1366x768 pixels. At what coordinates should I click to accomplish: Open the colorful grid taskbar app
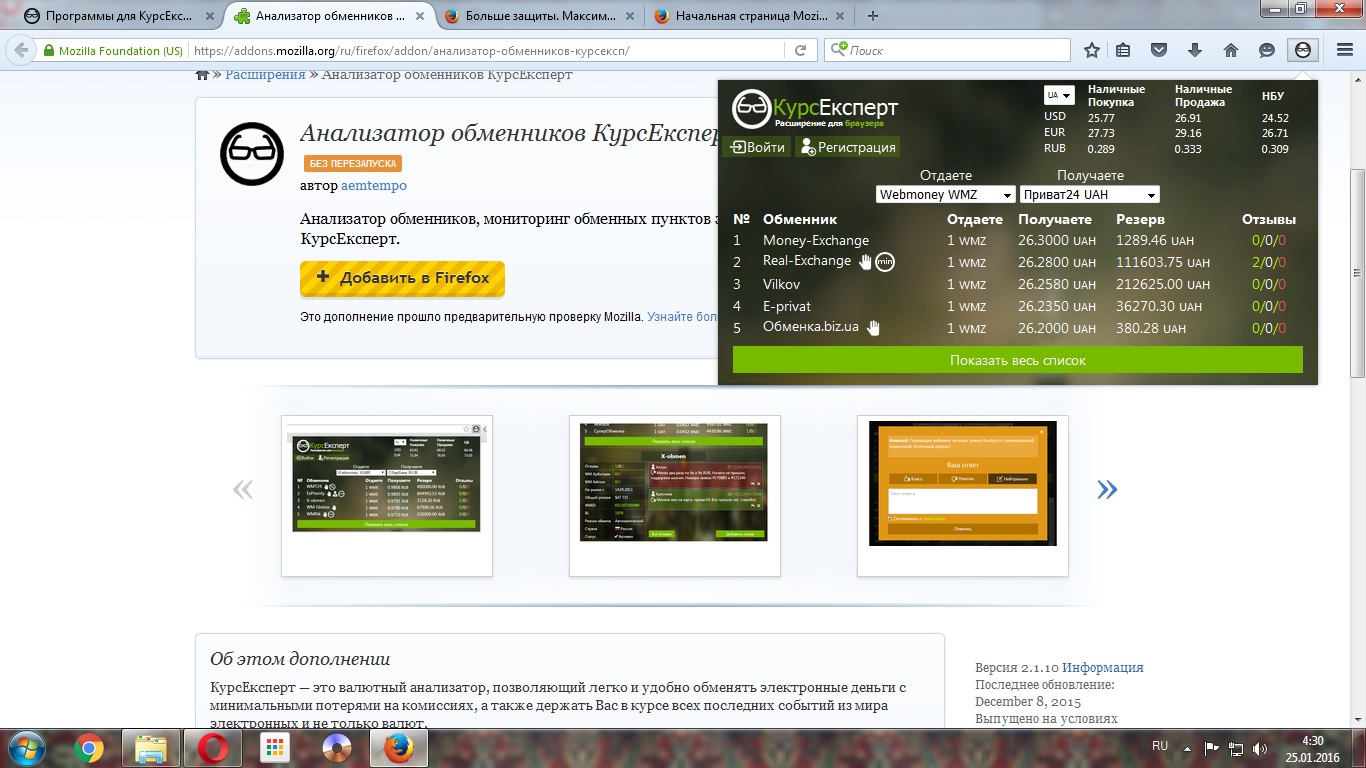(x=275, y=747)
